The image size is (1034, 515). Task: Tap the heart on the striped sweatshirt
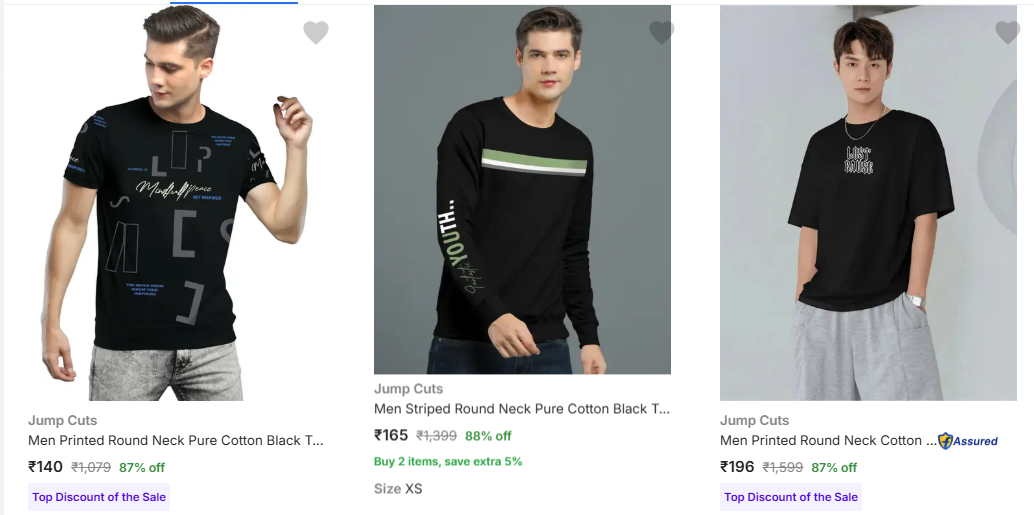662,33
